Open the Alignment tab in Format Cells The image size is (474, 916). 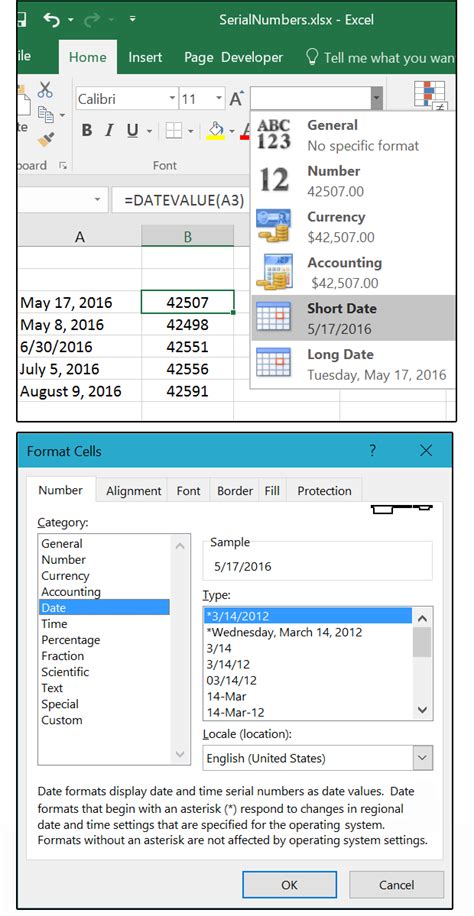tap(133, 491)
